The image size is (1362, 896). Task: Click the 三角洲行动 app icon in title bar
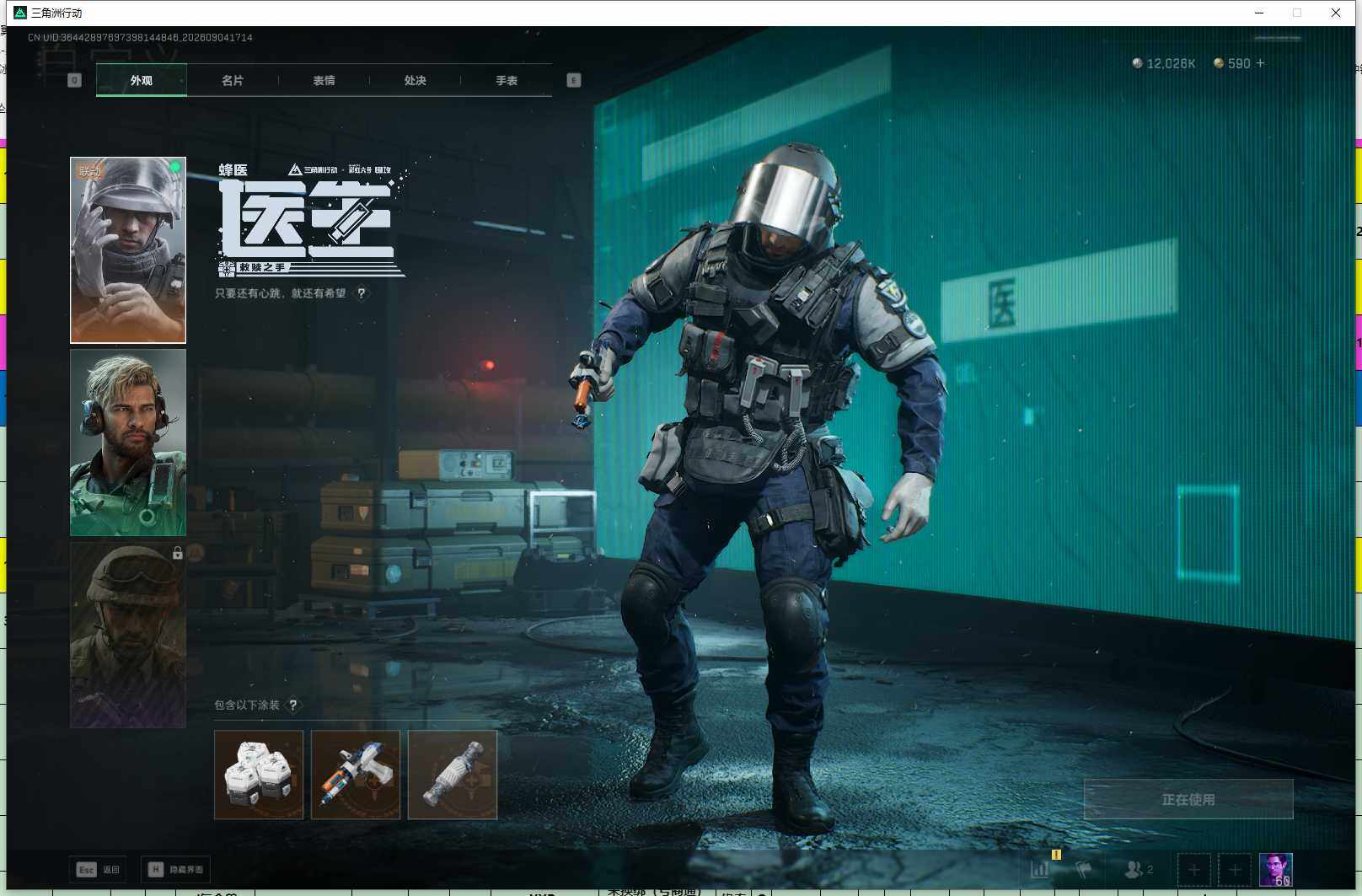20,13
